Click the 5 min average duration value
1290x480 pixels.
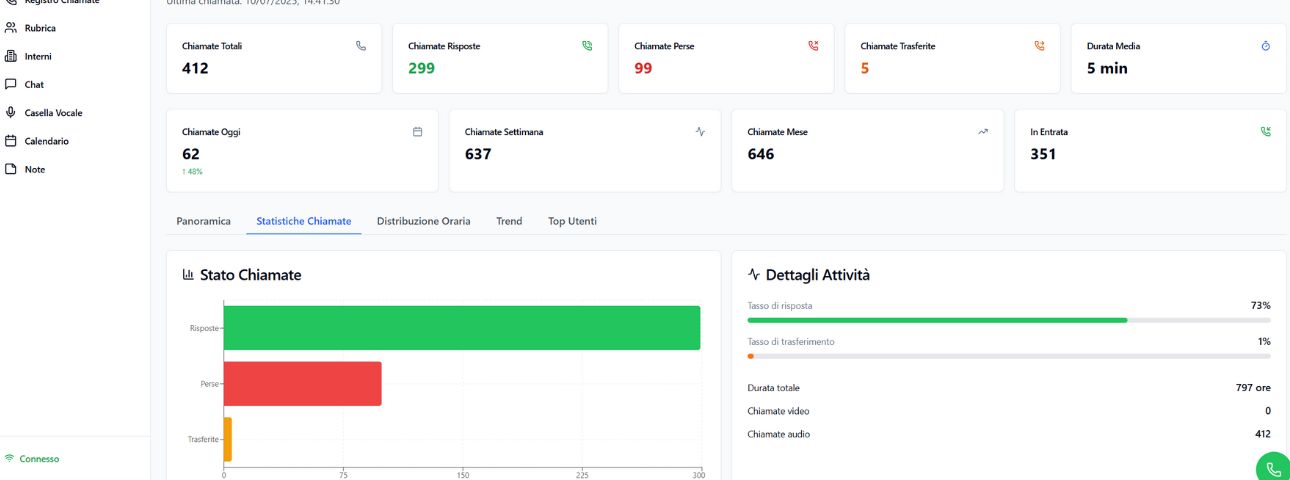click(x=1107, y=68)
